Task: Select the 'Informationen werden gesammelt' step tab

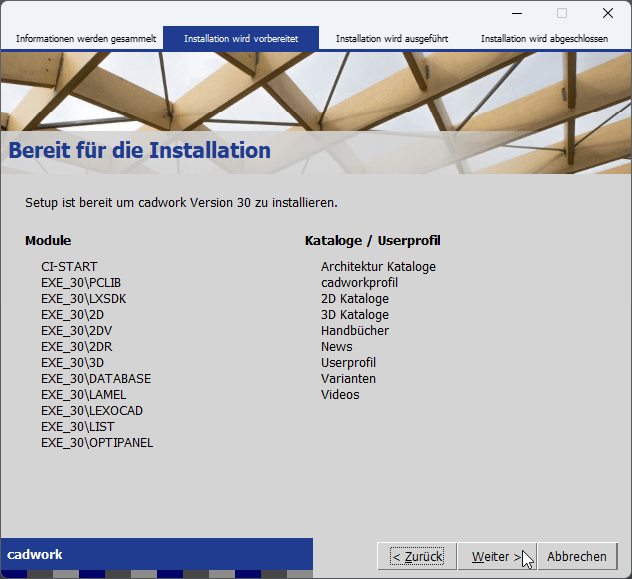Action: pos(86,39)
